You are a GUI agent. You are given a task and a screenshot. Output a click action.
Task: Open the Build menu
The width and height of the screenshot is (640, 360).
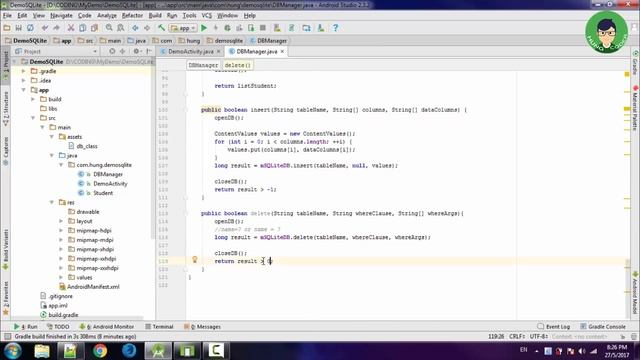pos(155,16)
